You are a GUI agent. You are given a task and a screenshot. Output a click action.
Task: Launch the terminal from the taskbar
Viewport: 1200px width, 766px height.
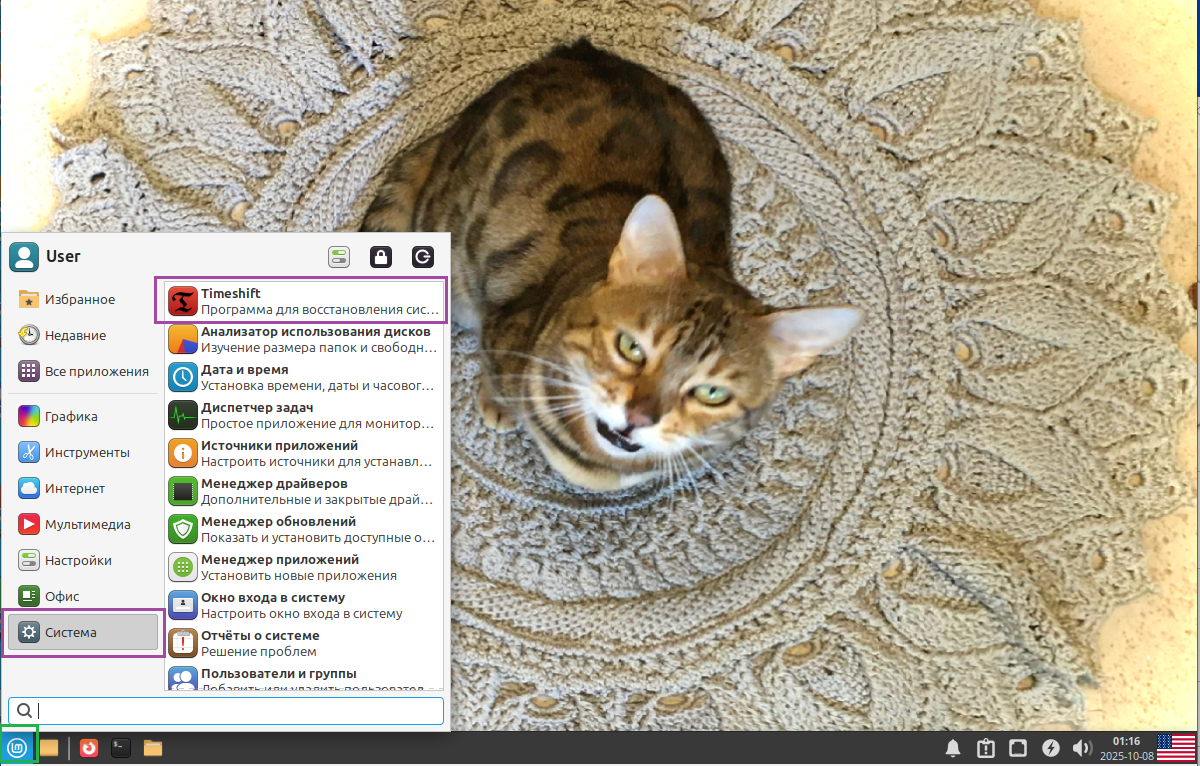(120, 747)
